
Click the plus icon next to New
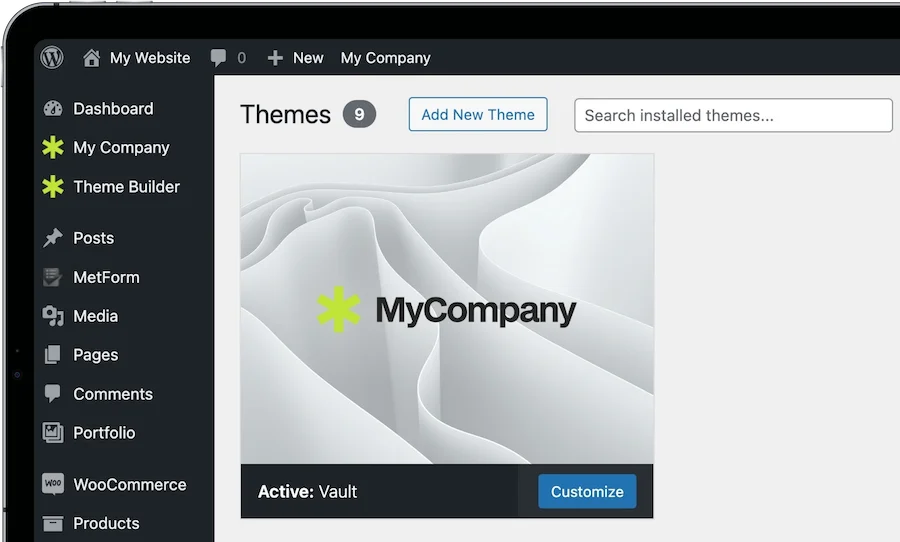[x=275, y=58]
